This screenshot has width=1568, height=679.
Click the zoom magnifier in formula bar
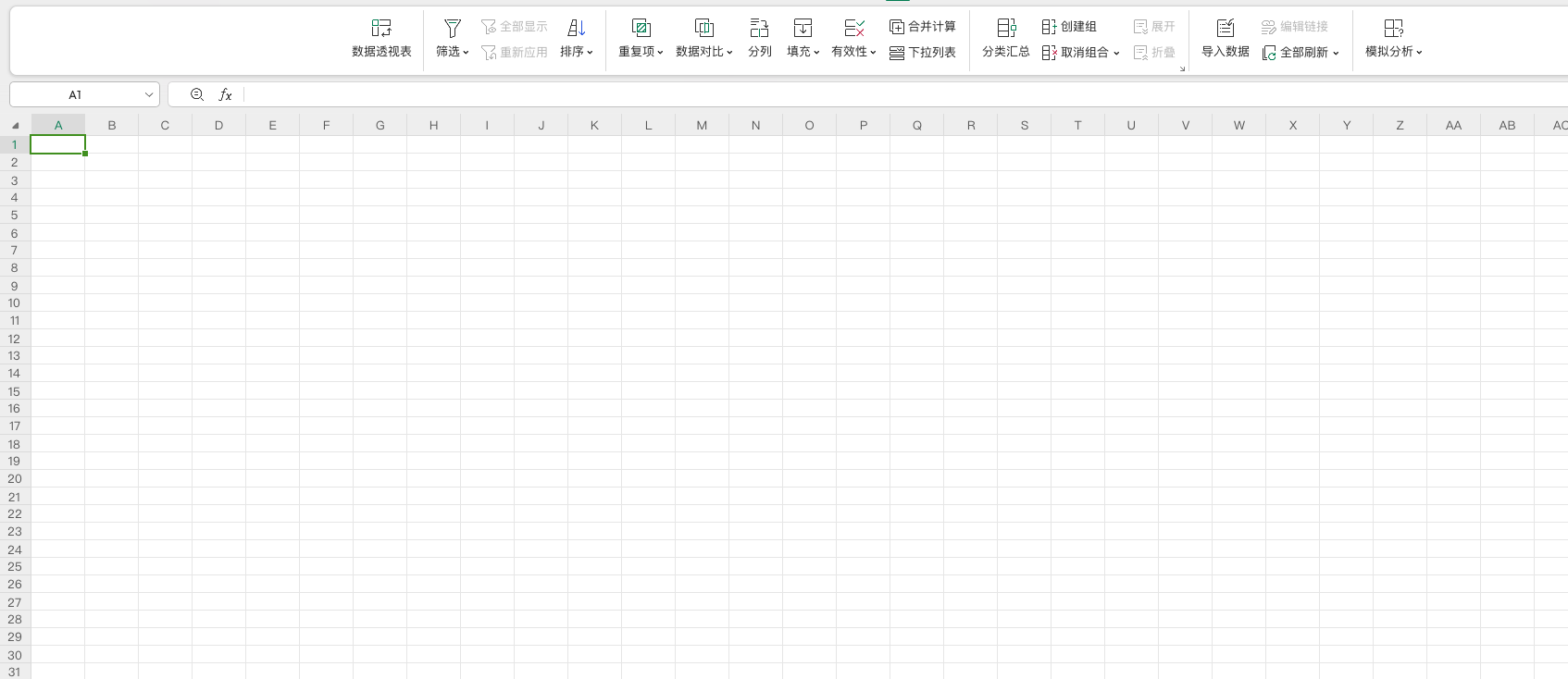[x=197, y=94]
